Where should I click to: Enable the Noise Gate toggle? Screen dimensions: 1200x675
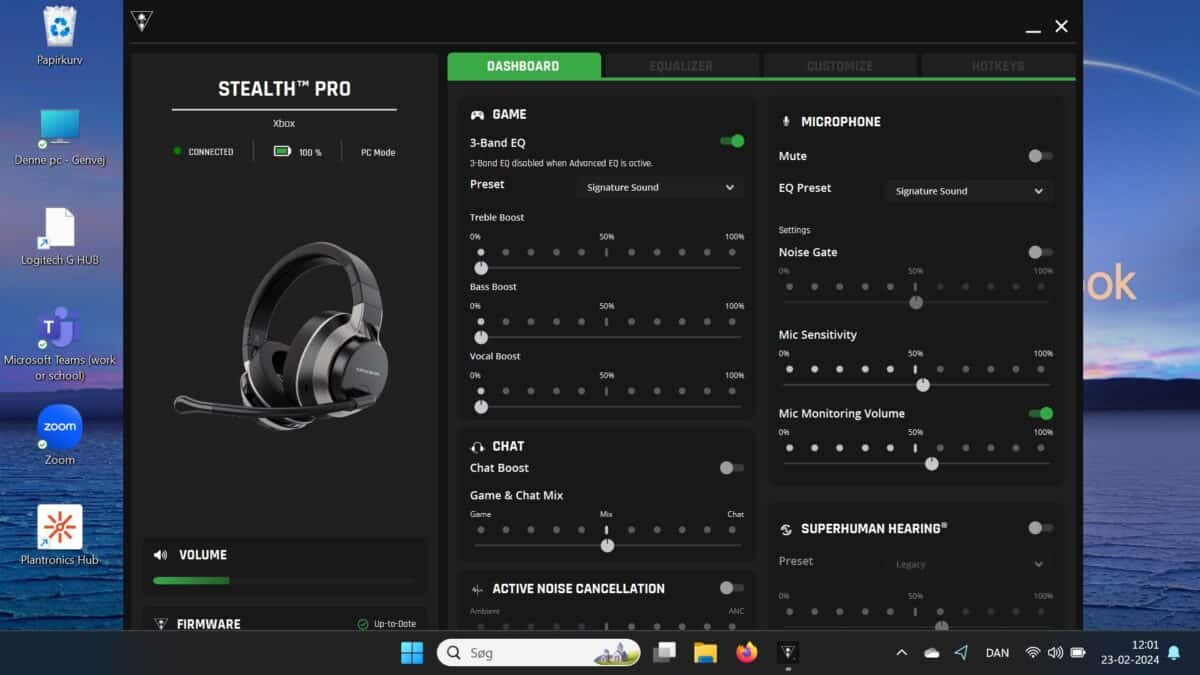[x=1041, y=252]
